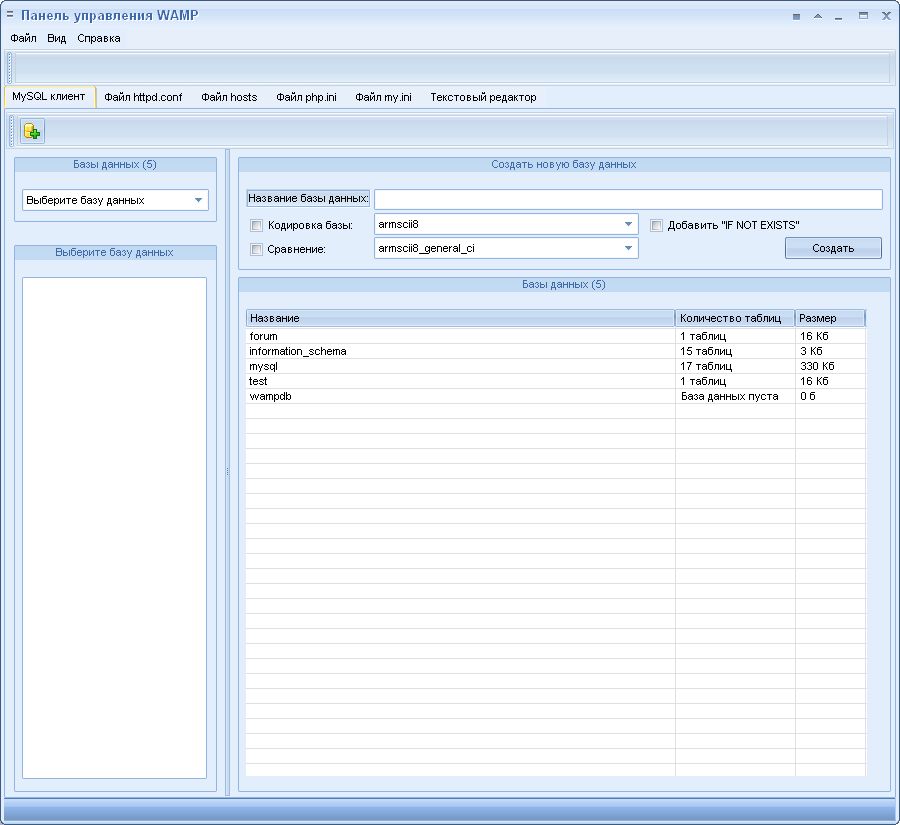The height and width of the screenshot is (825, 900).
Task: Switch to the Файл httpd.conf tab
Action: (143, 97)
